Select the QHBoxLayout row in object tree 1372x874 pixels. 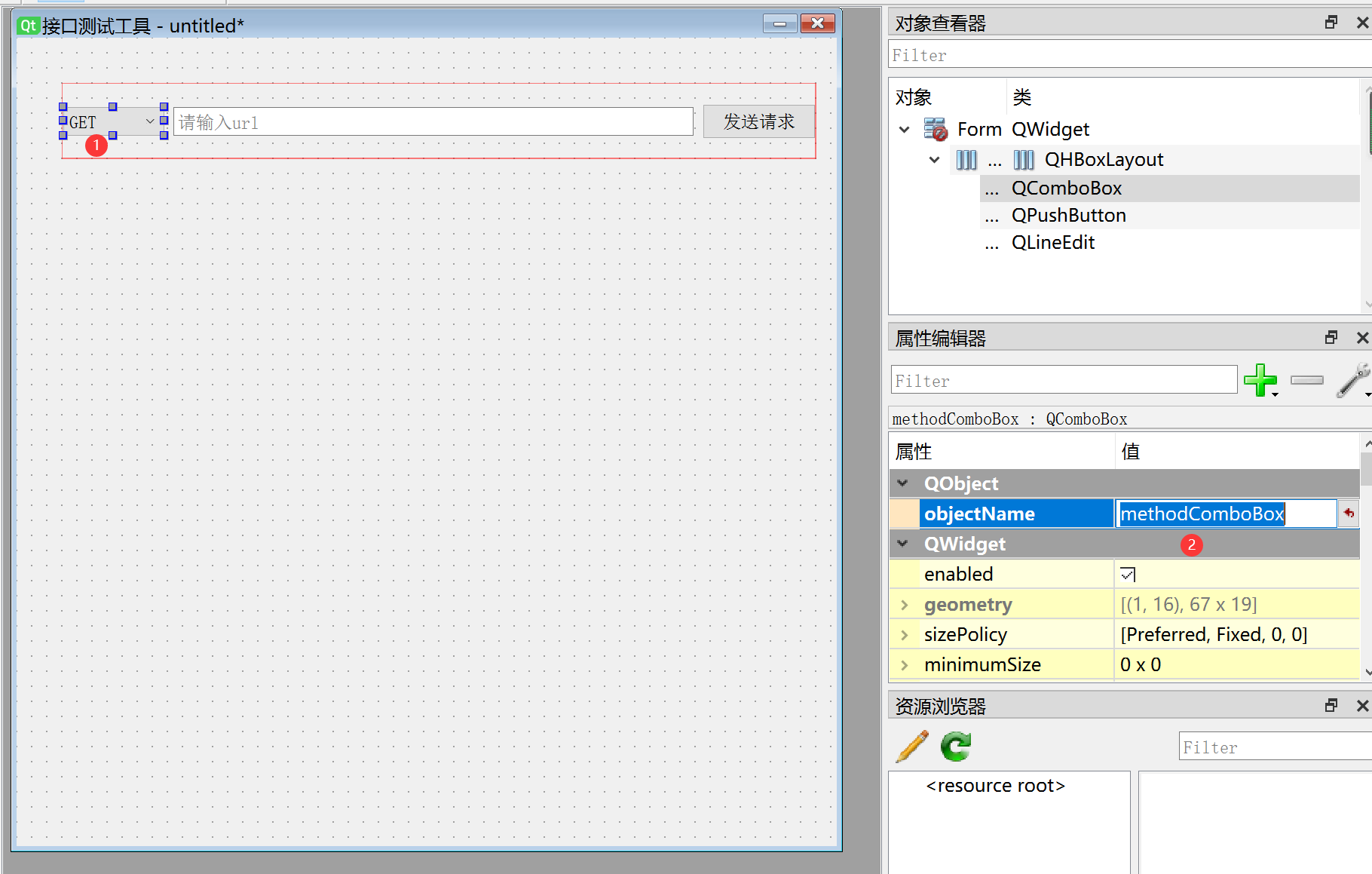pos(1154,160)
